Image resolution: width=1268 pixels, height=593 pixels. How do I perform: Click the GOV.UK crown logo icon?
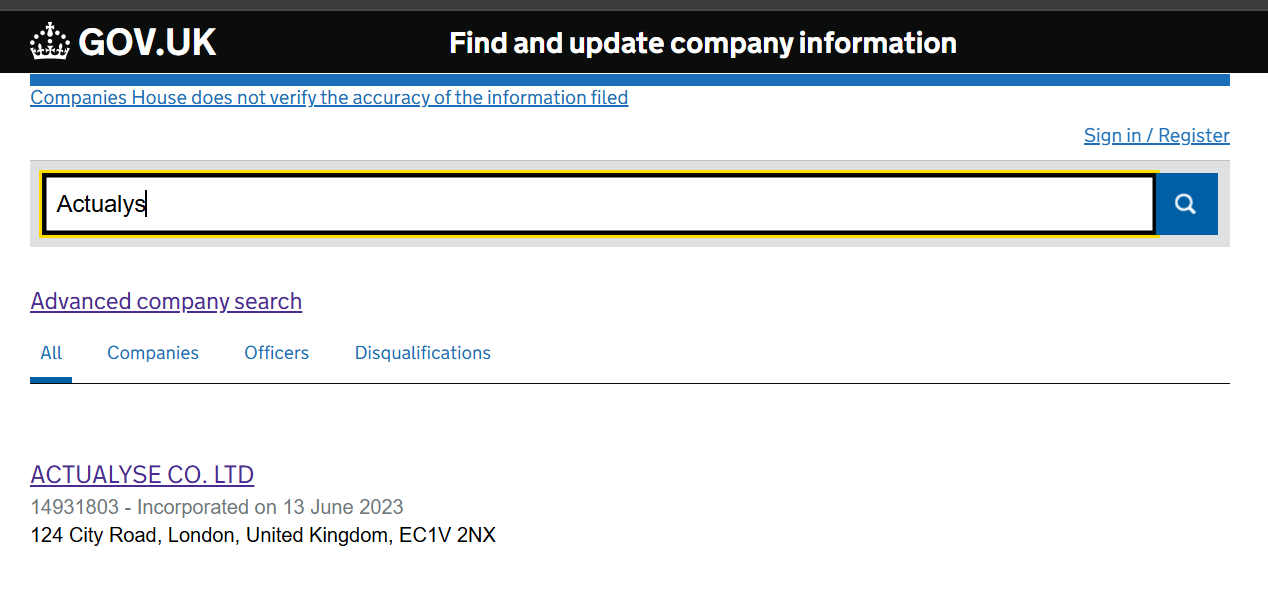50,43
